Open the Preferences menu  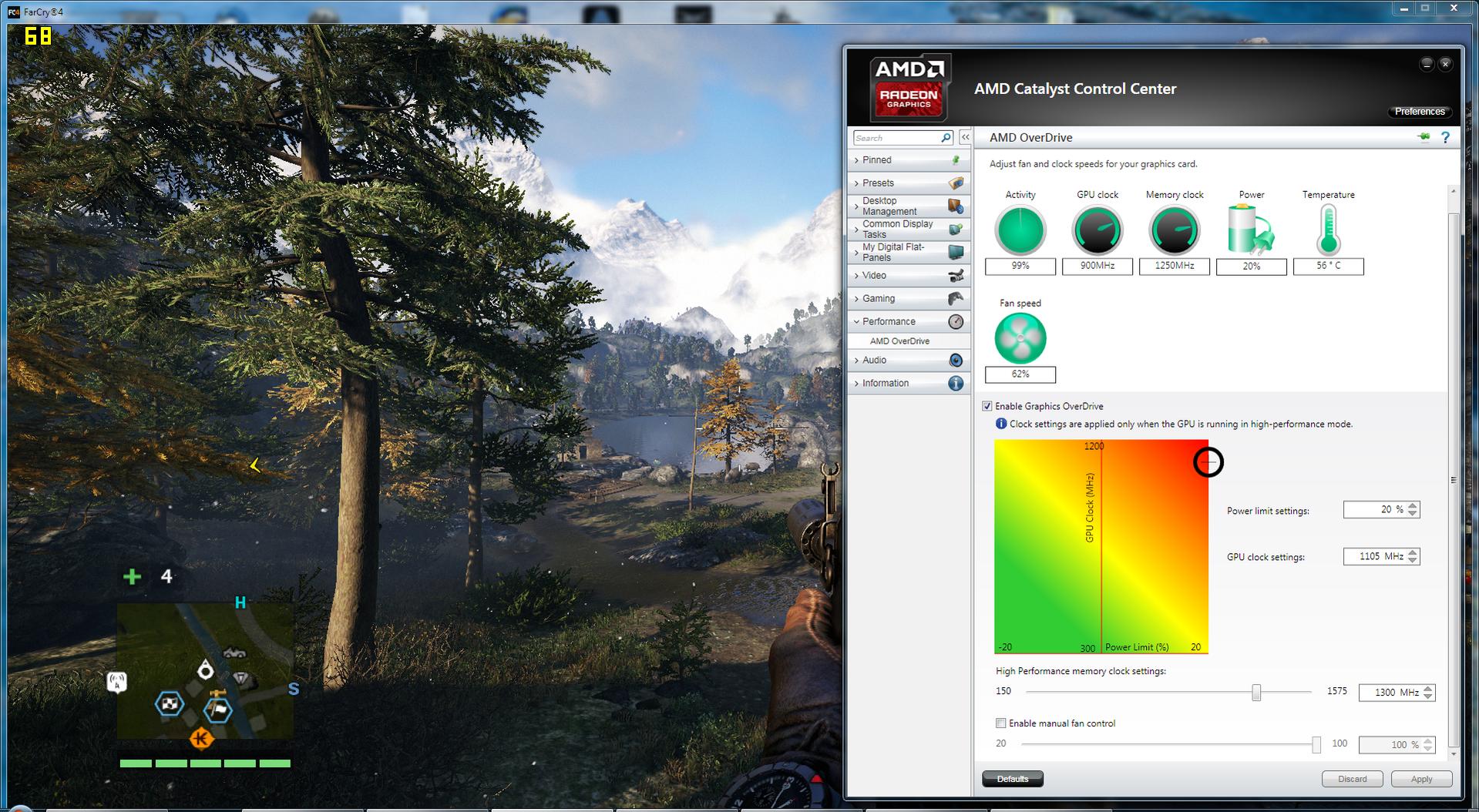pyautogui.click(x=1420, y=112)
